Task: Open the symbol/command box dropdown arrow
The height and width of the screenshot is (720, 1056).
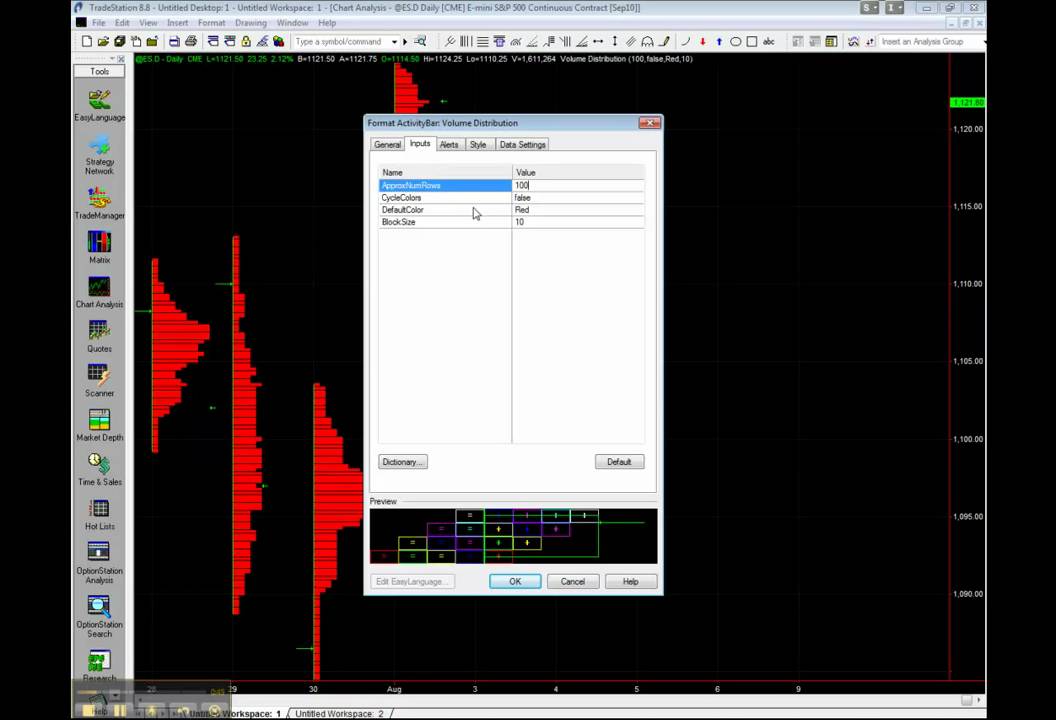Action: coord(395,42)
